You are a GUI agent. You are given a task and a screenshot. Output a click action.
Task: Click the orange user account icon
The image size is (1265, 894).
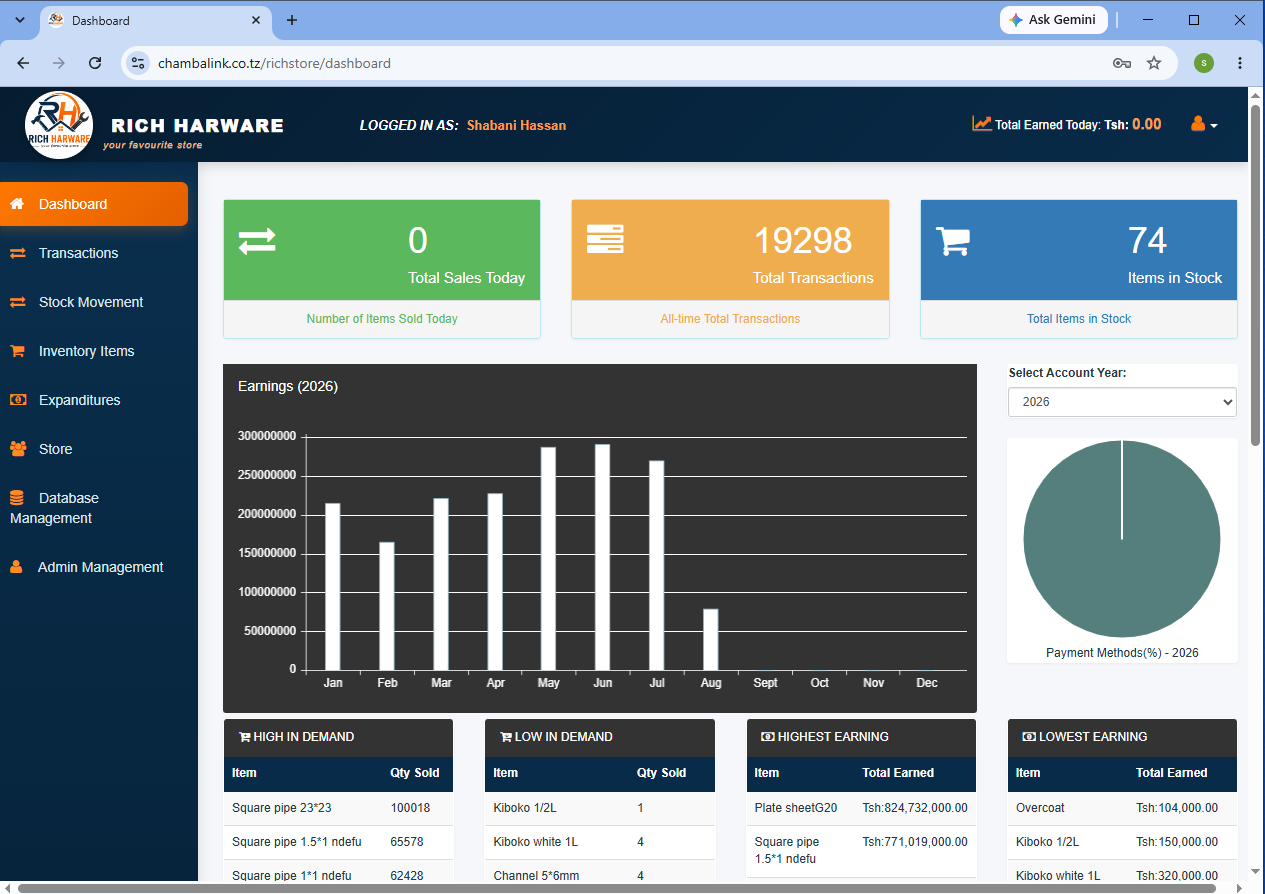point(1198,124)
